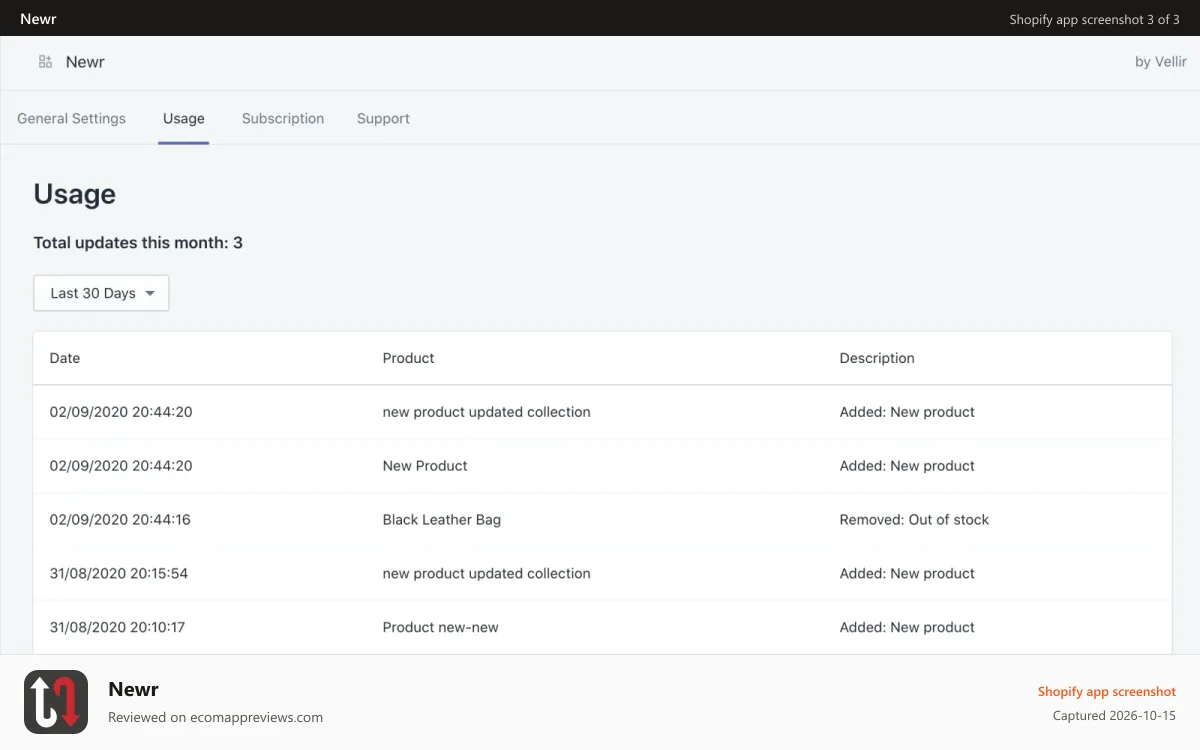Screen dimensions: 1200x750
Task: Open the General Settings tab
Action: 72,118
